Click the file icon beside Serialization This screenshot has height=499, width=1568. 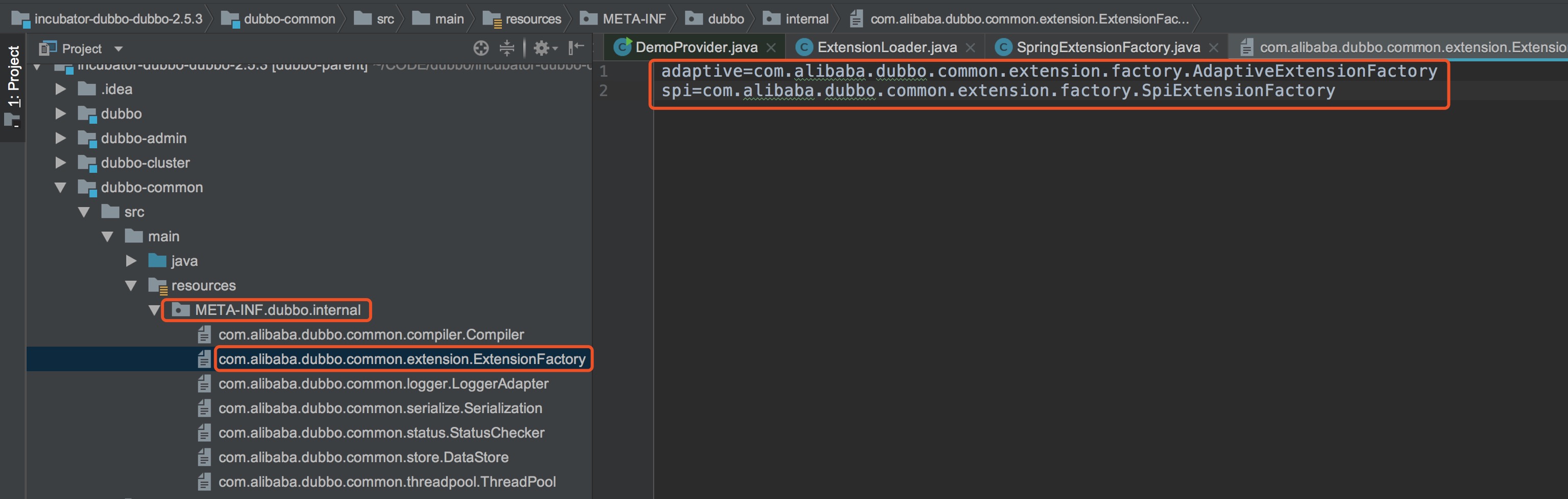tap(204, 408)
